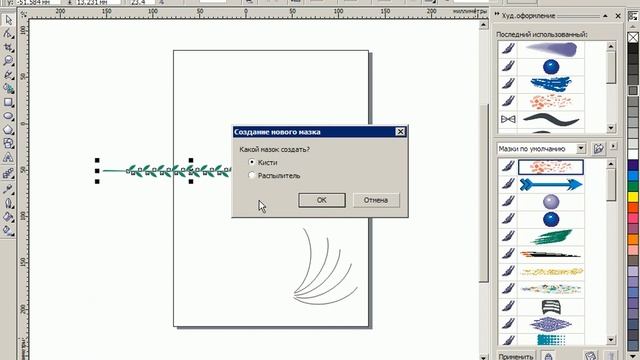Open color palette flyout at top

pyautogui.click(x=633, y=16)
